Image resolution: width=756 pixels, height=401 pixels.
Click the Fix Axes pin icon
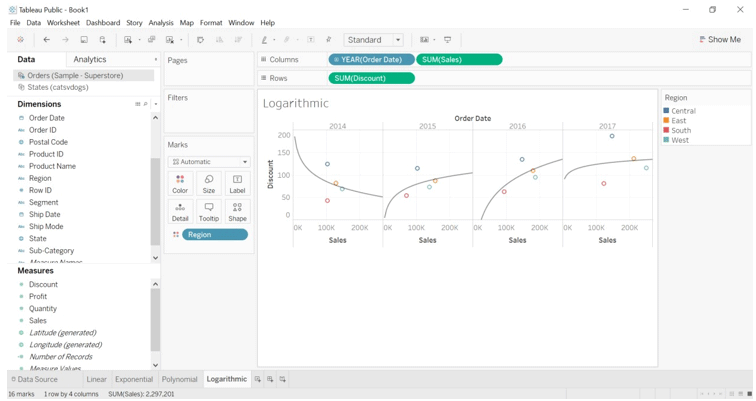(x=329, y=40)
